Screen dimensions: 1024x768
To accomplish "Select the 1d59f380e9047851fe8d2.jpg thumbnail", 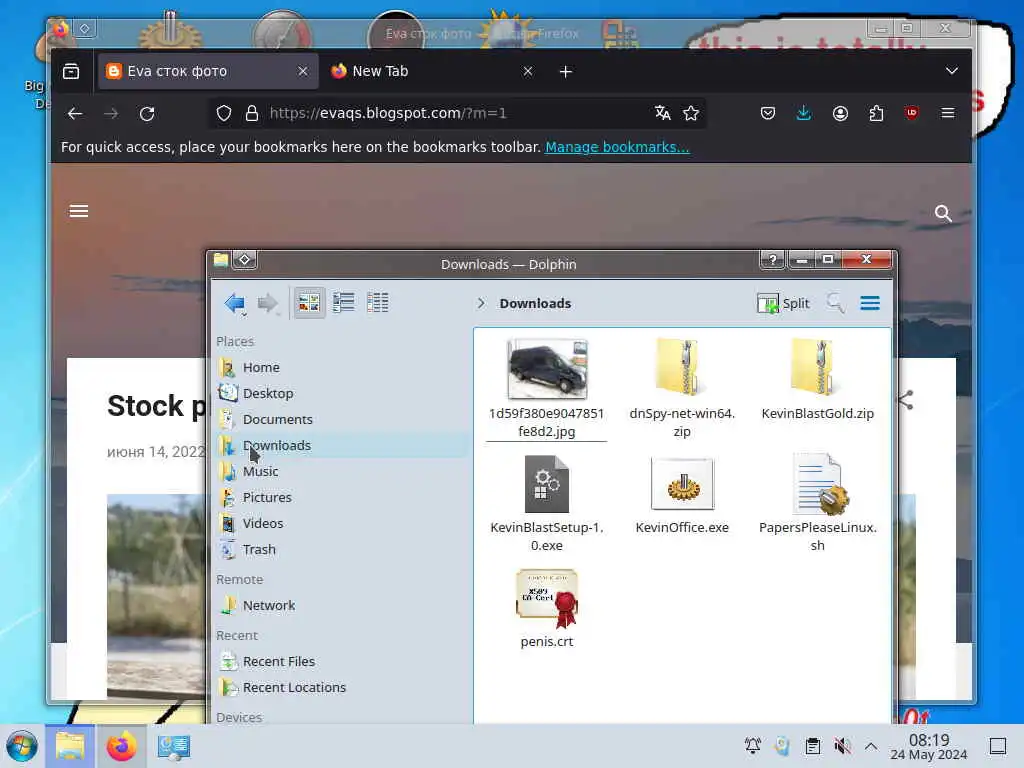I will click(547, 369).
